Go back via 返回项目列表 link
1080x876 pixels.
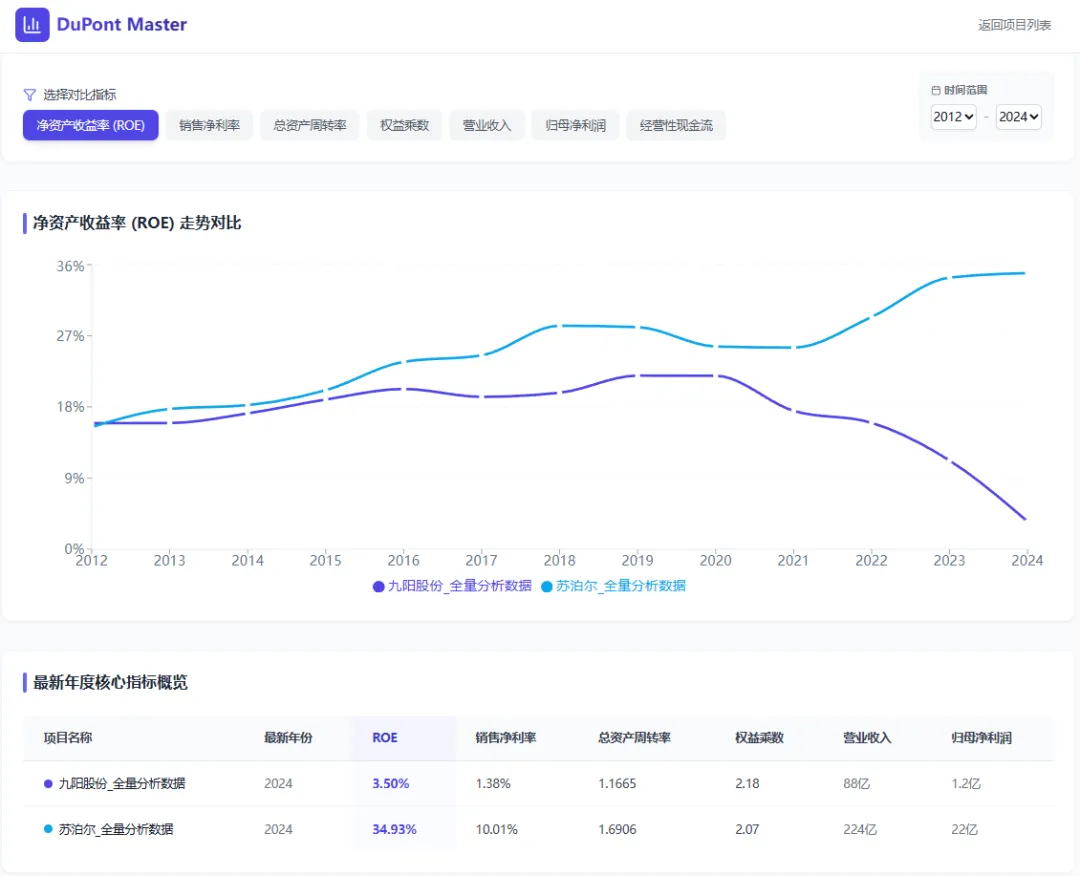(x=1014, y=25)
